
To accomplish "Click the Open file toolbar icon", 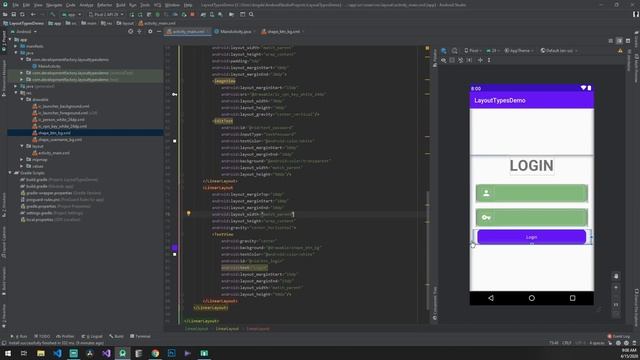I will click(x=5, y=14).
